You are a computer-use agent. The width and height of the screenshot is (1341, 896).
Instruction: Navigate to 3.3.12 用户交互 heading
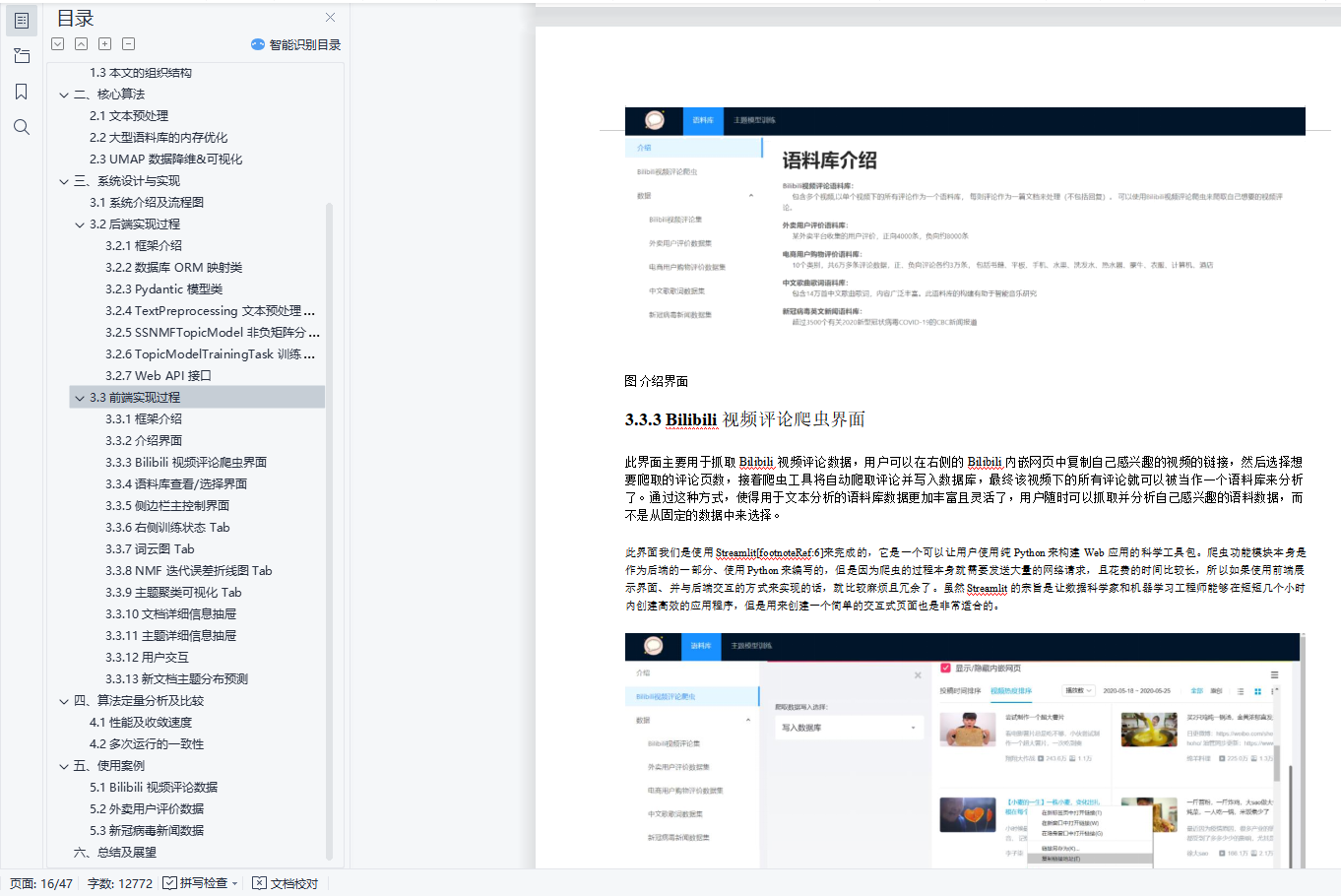click(x=147, y=658)
